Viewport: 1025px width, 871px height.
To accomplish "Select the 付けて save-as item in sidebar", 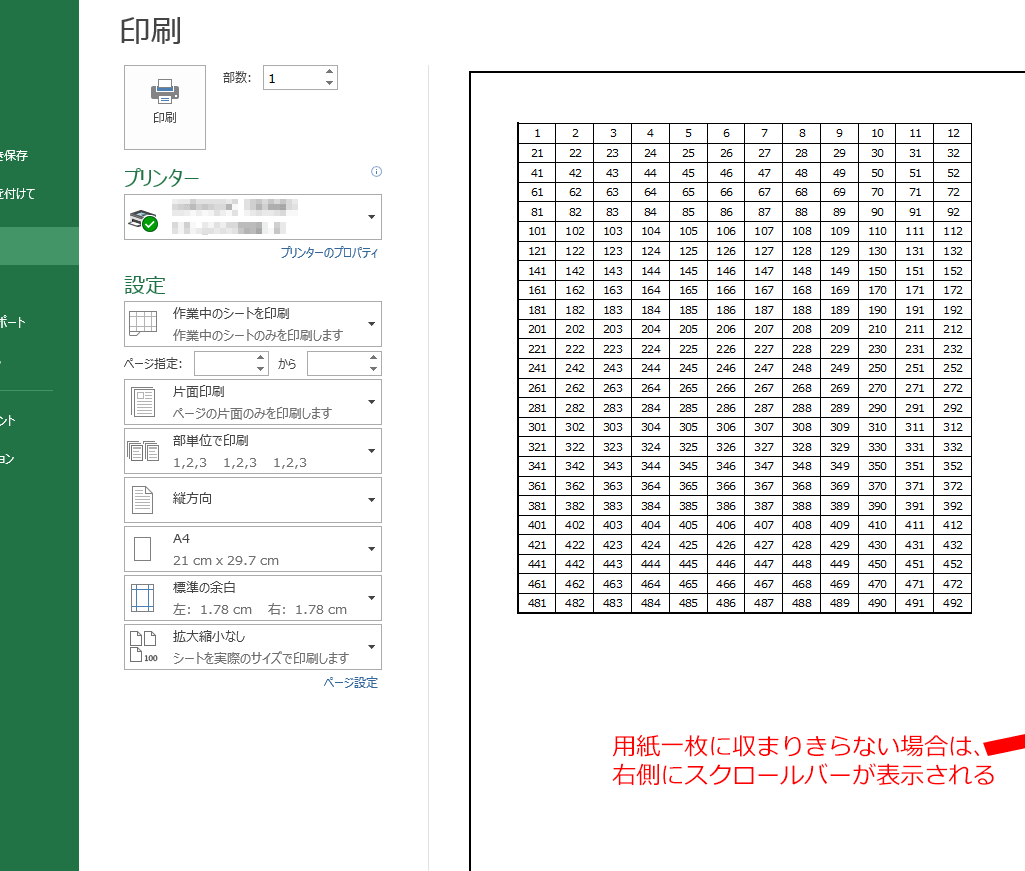I will (18, 194).
